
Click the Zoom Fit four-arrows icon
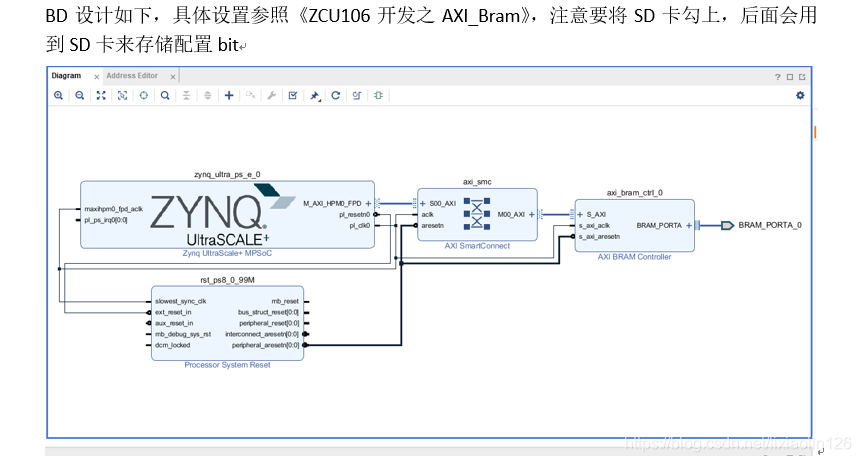[x=101, y=96]
